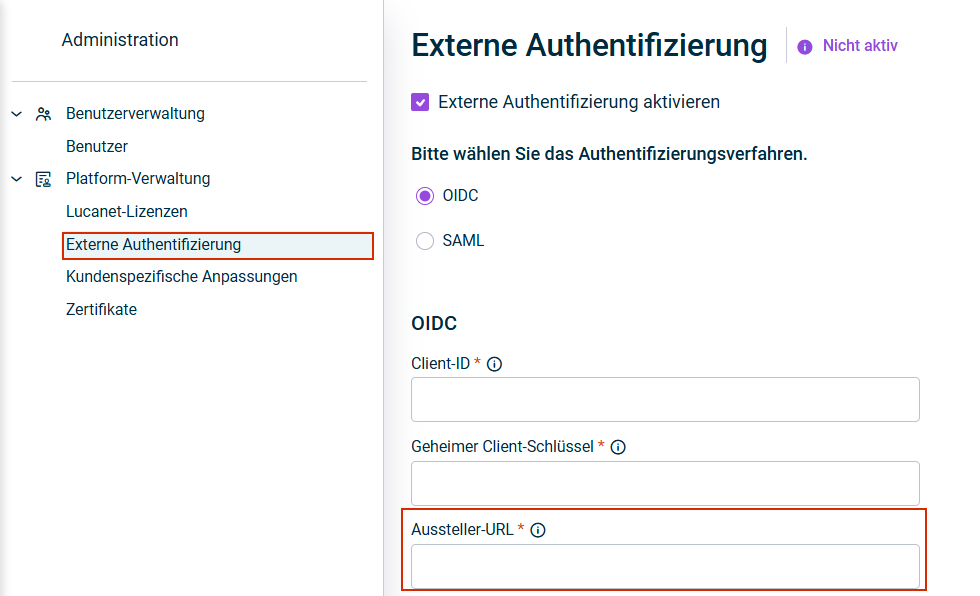Click the Nicht aktiv status label

860,46
